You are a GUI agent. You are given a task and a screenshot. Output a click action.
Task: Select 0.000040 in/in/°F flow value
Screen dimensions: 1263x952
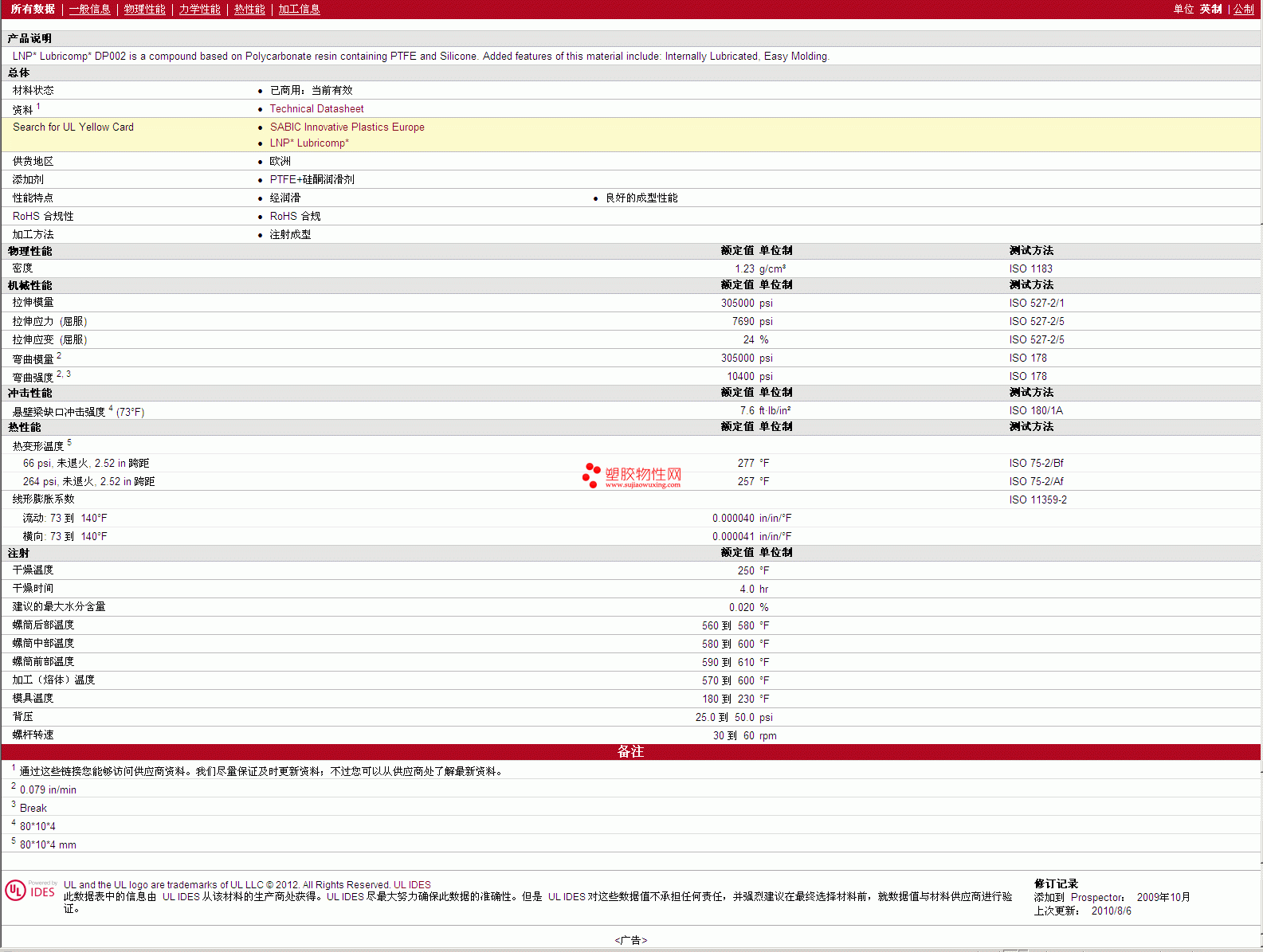coord(751,518)
